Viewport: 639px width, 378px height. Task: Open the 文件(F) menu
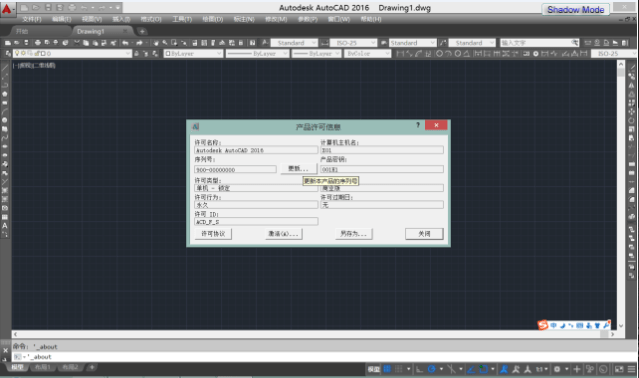pyautogui.click(x=32, y=19)
